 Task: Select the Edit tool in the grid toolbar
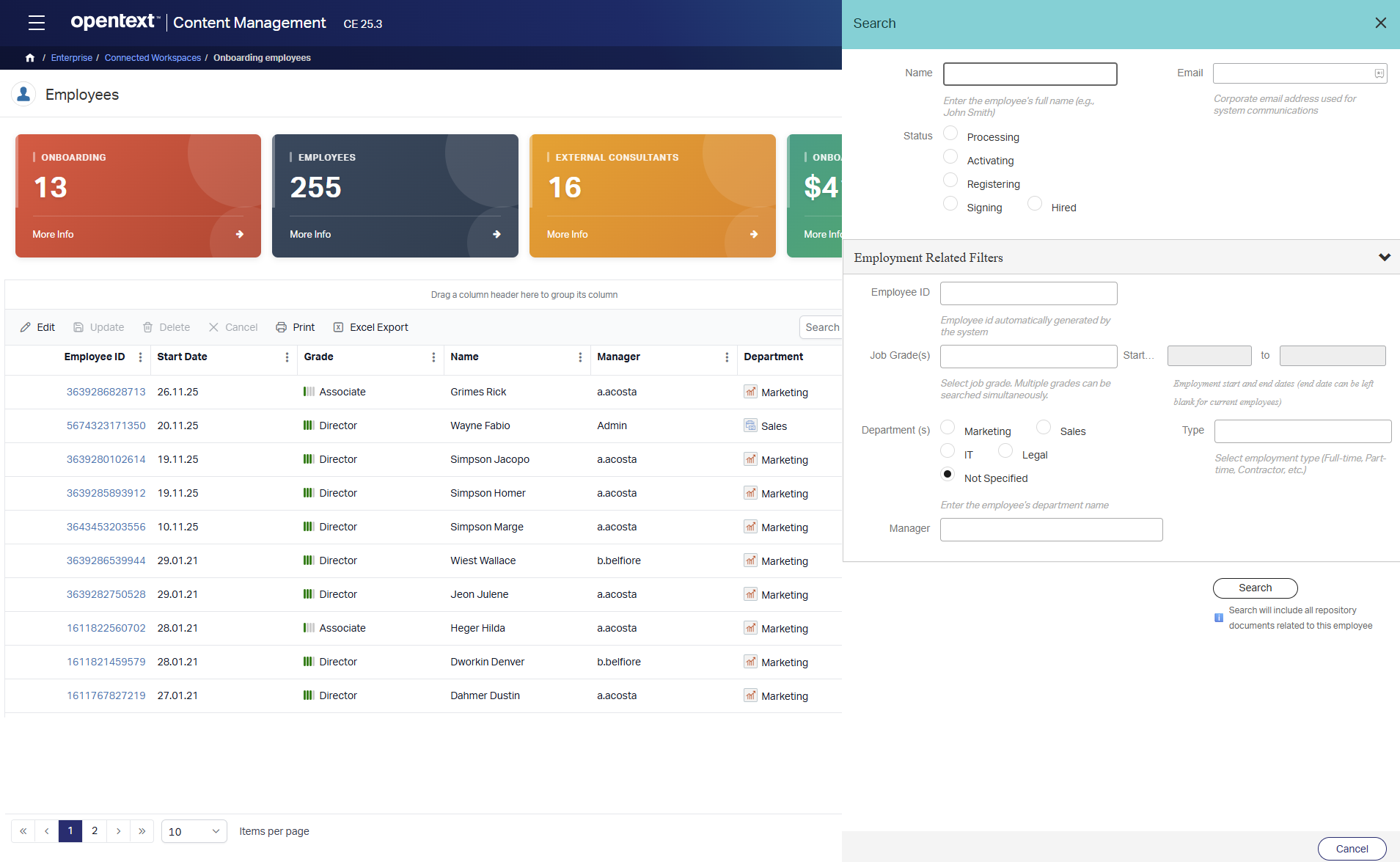(x=26, y=326)
